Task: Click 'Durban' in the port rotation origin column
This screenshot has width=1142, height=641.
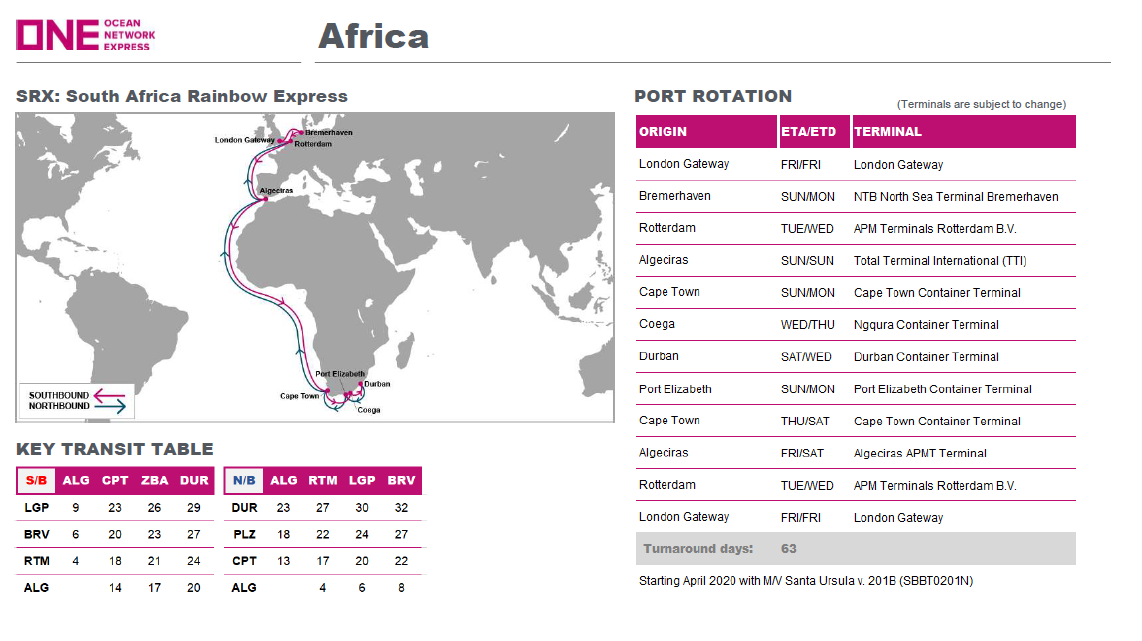Action: pos(658,356)
